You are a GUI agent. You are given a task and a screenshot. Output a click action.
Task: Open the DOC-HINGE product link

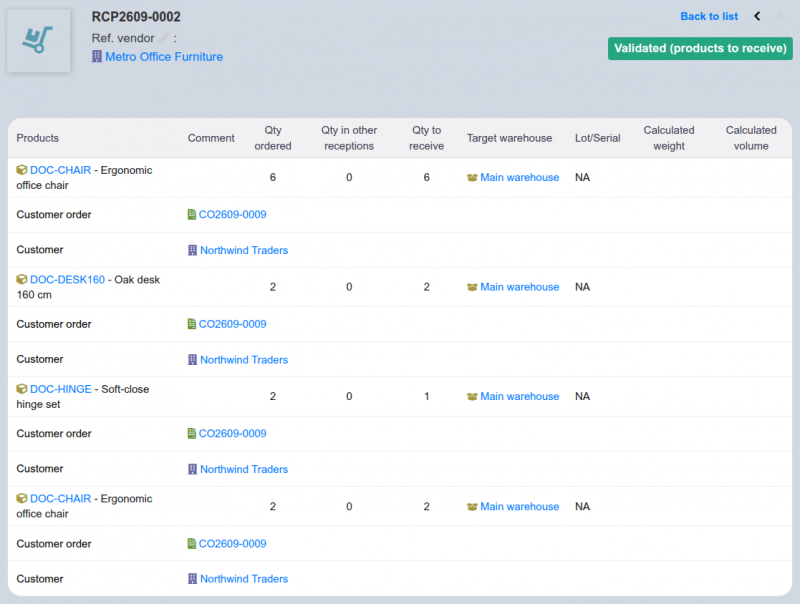[61, 389]
